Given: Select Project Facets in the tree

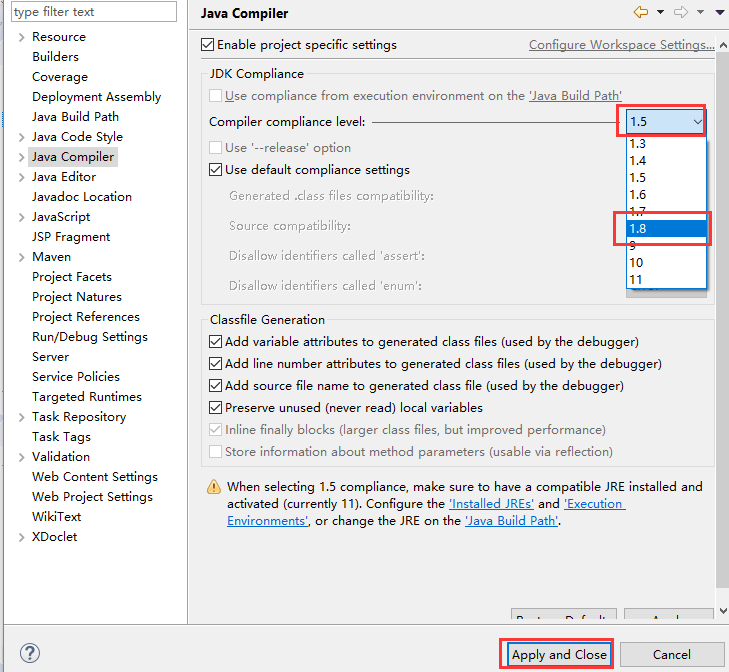Looking at the screenshot, I should pyautogui.click(x=72, y=277).
